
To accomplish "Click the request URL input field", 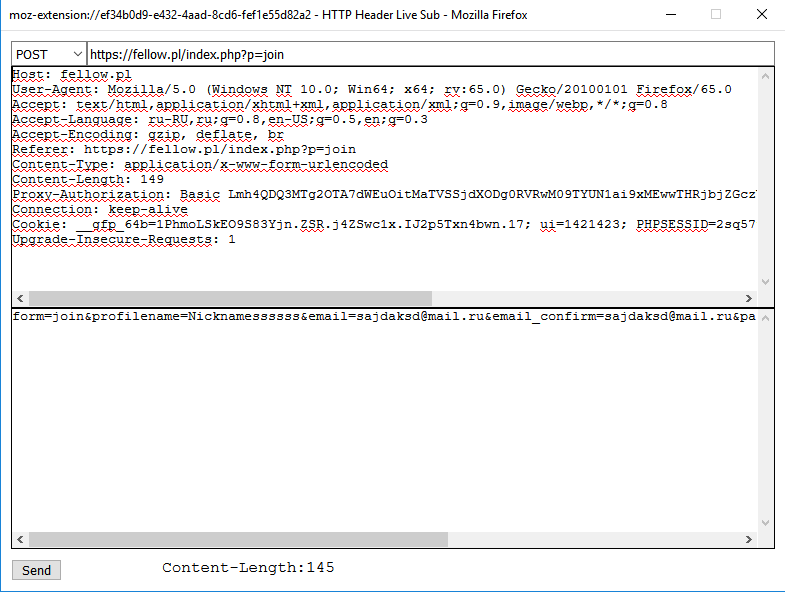I will 431,54.
